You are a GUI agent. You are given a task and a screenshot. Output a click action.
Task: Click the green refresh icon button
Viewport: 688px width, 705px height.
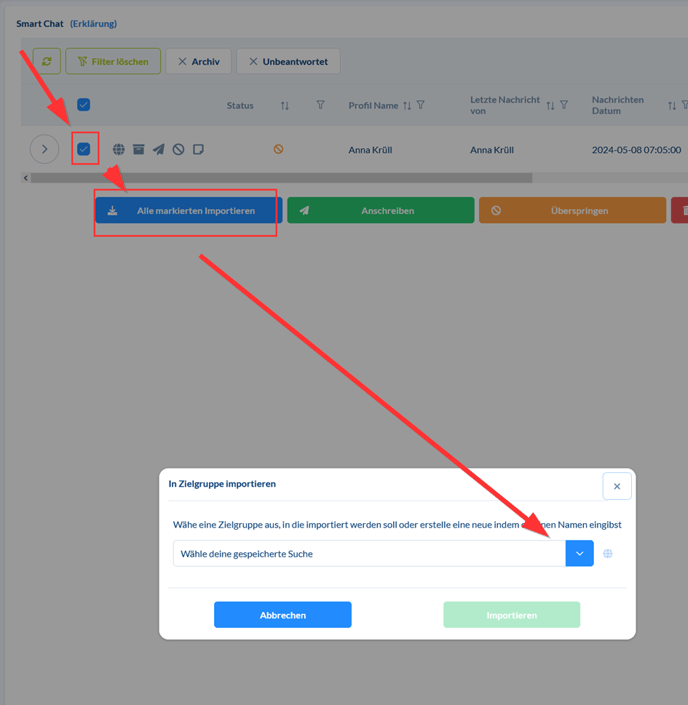[x=46, y=61]
